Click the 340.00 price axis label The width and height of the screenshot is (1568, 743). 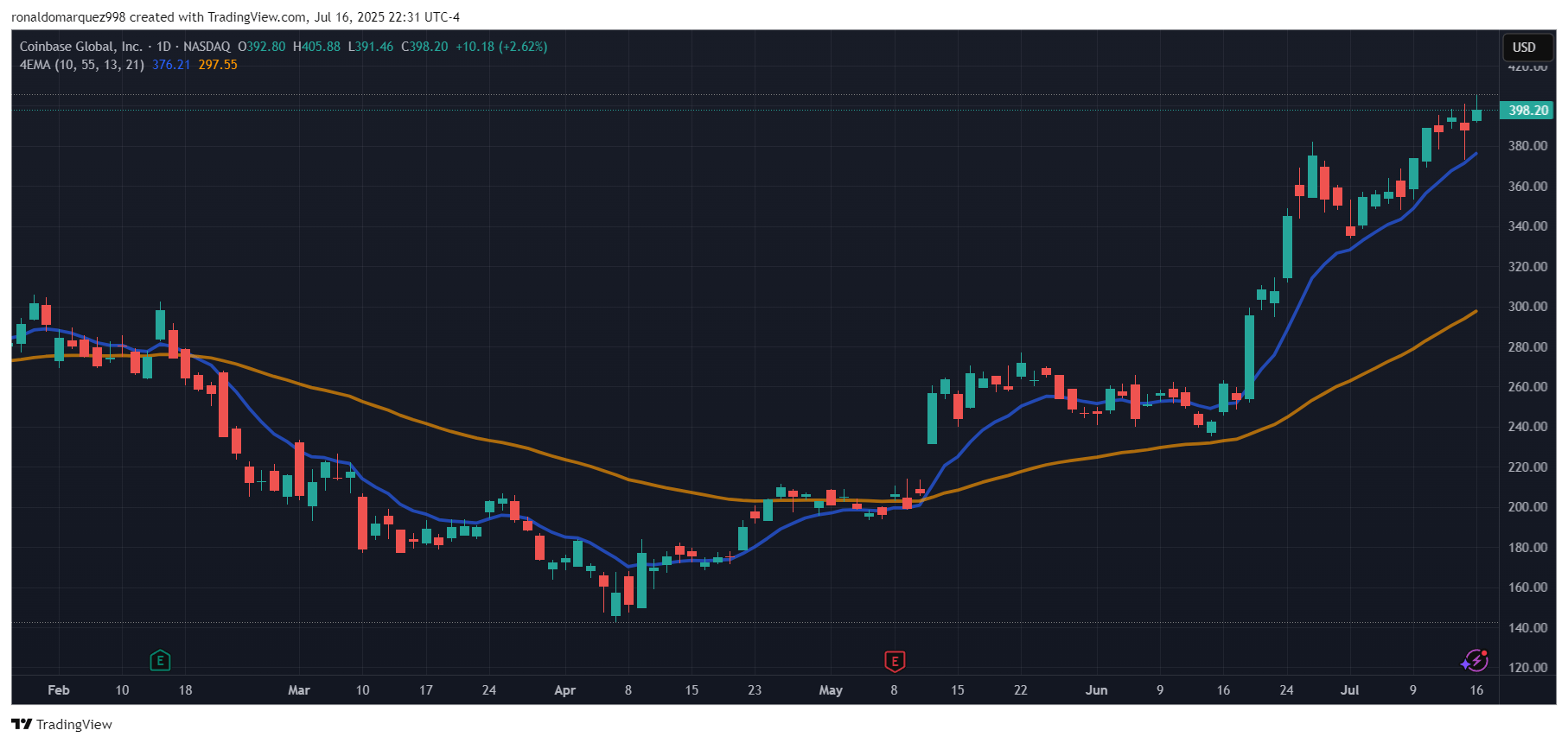(1527, 226)
